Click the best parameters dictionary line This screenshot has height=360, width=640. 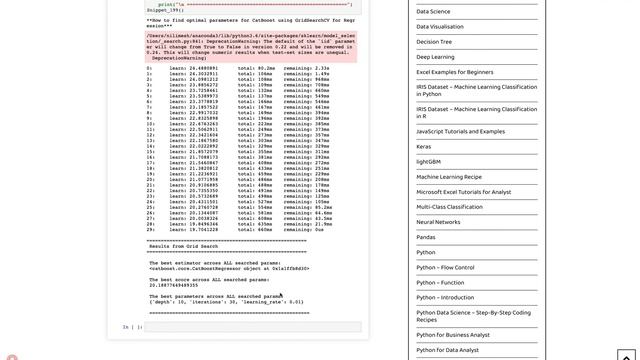click(226, 302)
